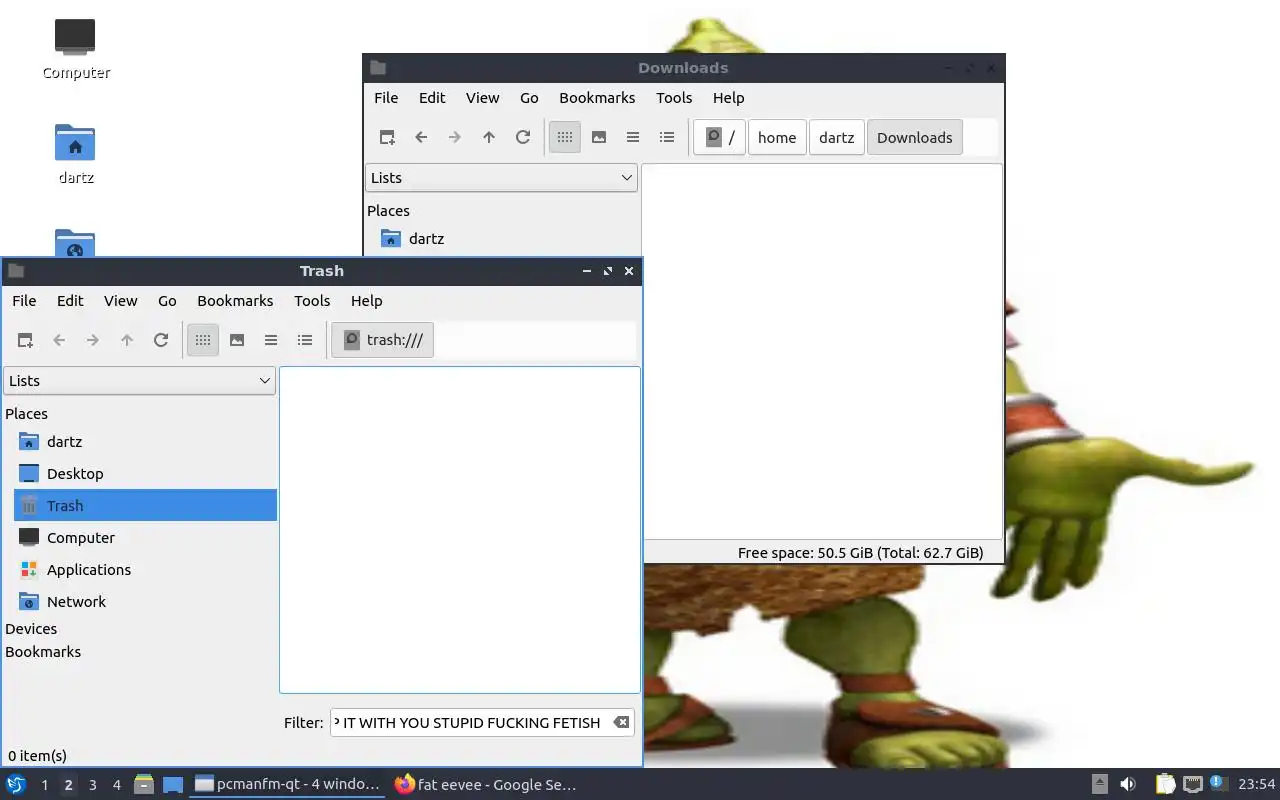The height and width of the screenshot is (800, 1280).
Task: Switch Trash window to icon view
Action: tap(203, 340)
